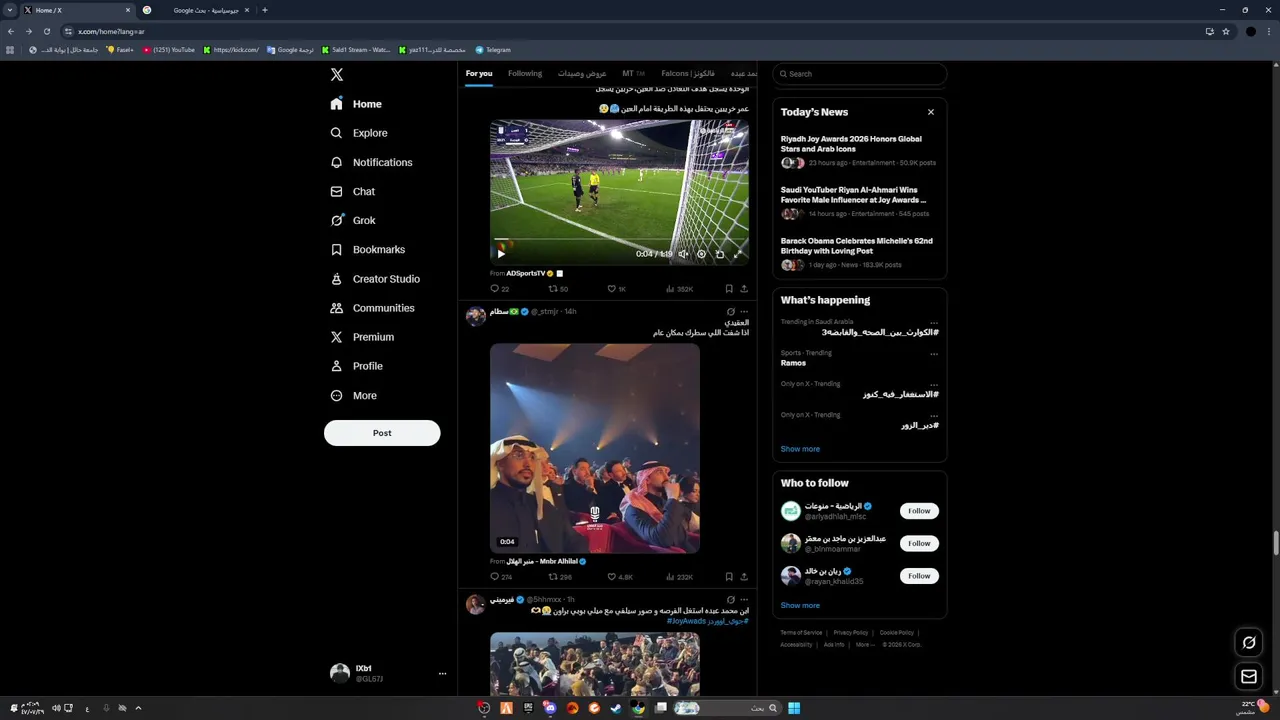Reply to the ADSportsTV post
The width and height of the screenshot is (1280, 720).
pyautogui.click(x=499, y=289)
